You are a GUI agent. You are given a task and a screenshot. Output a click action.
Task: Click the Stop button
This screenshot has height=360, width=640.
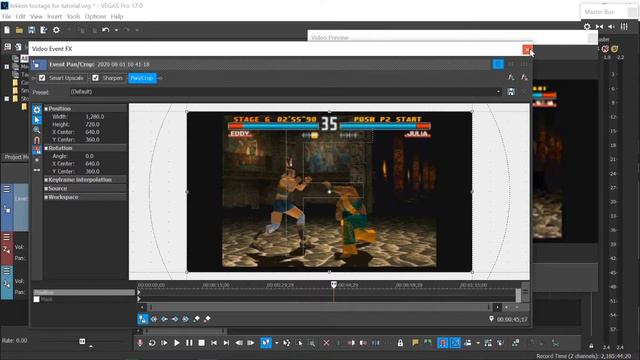(x=202, y=343)
